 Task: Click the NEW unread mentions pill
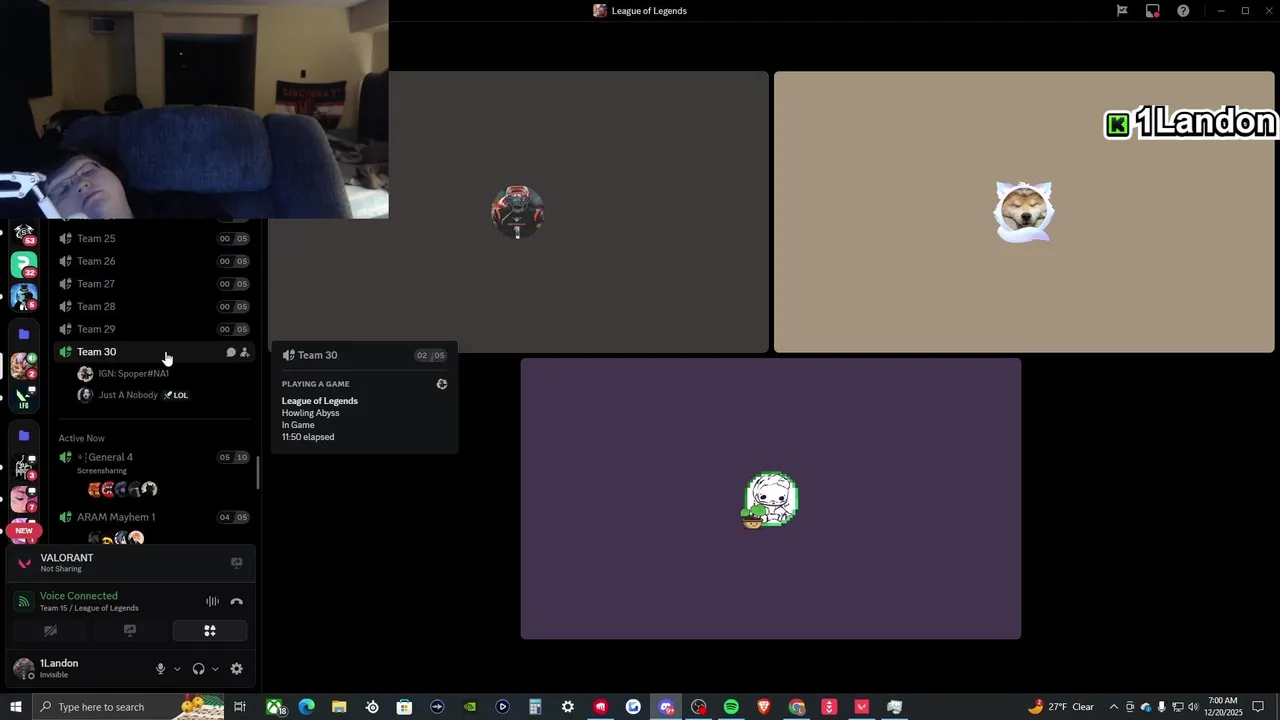click(x=24, y=531)
